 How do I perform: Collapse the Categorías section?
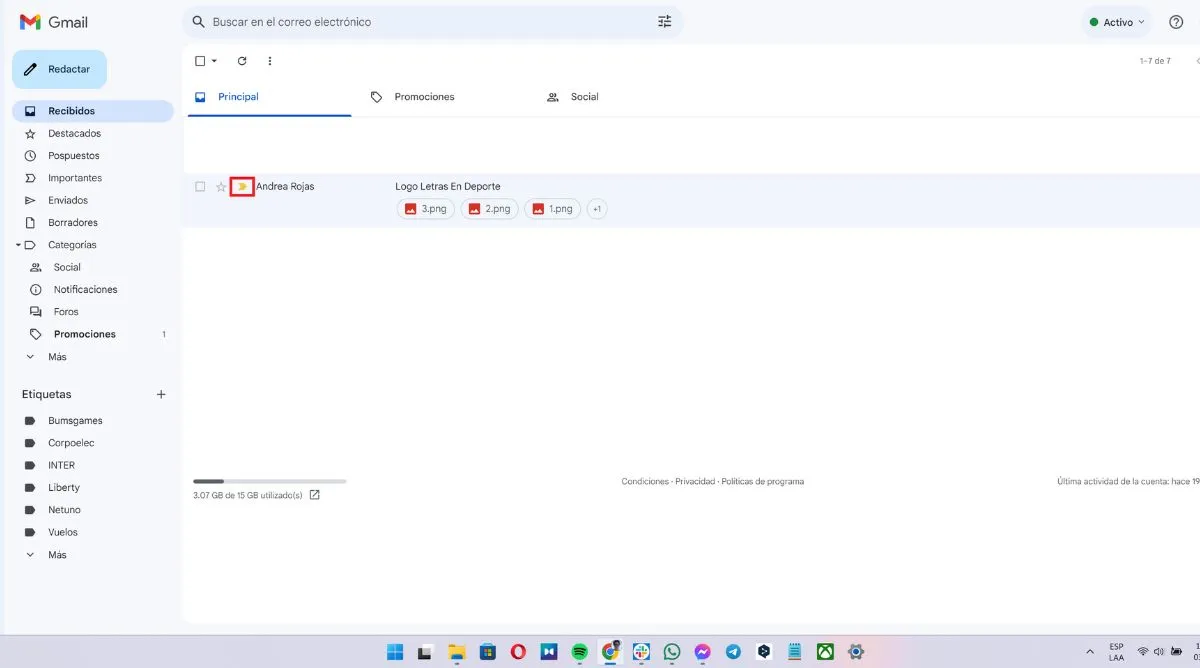17,244
